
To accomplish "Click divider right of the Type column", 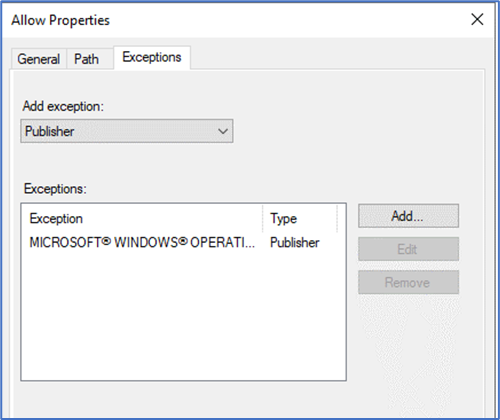I will [337, 219].
